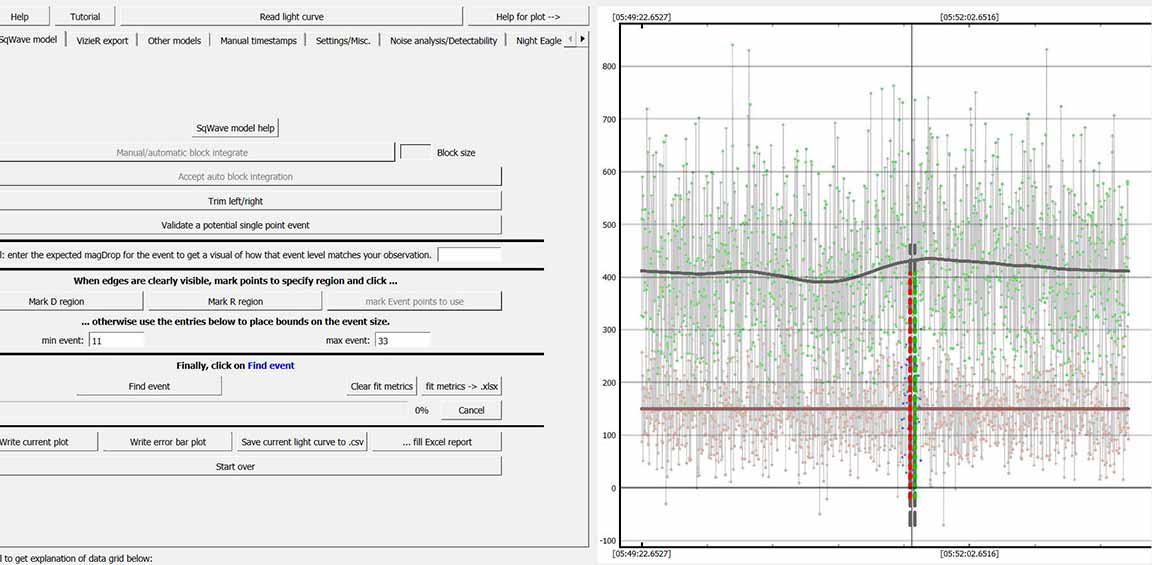Click the Mark R region button
This screenshot has width=1152, height=565.
(236, 301)
